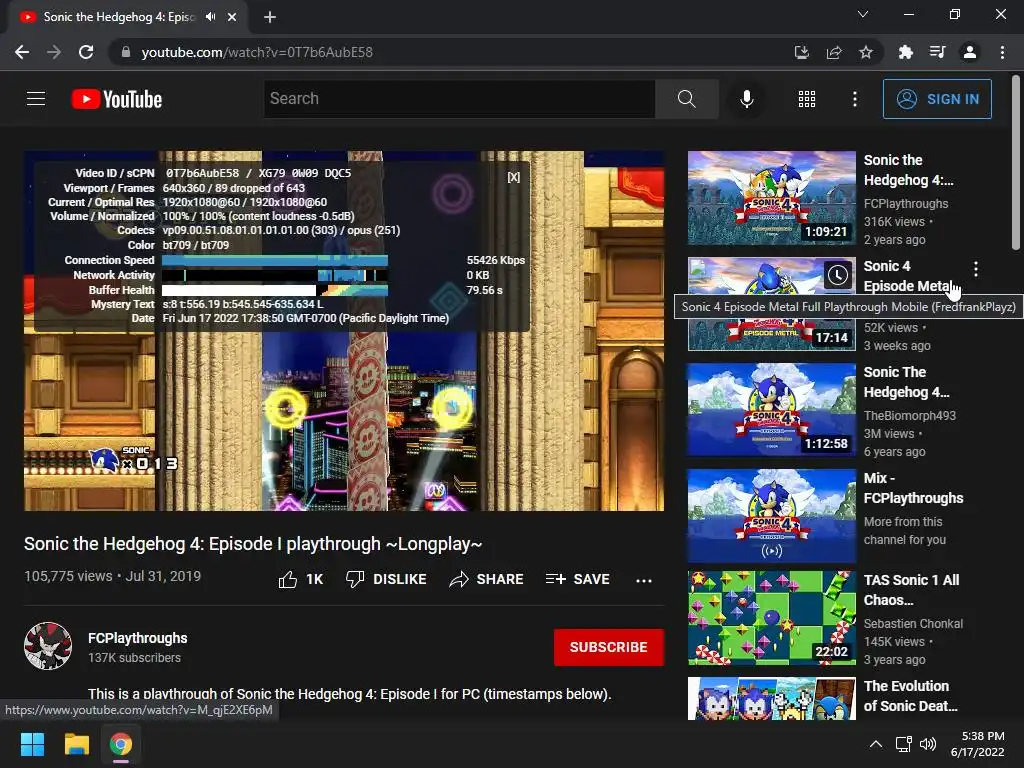This screenshot has width=1024, height=768.
Task: Click the address bar URL
Action: [x=257, y=52]
